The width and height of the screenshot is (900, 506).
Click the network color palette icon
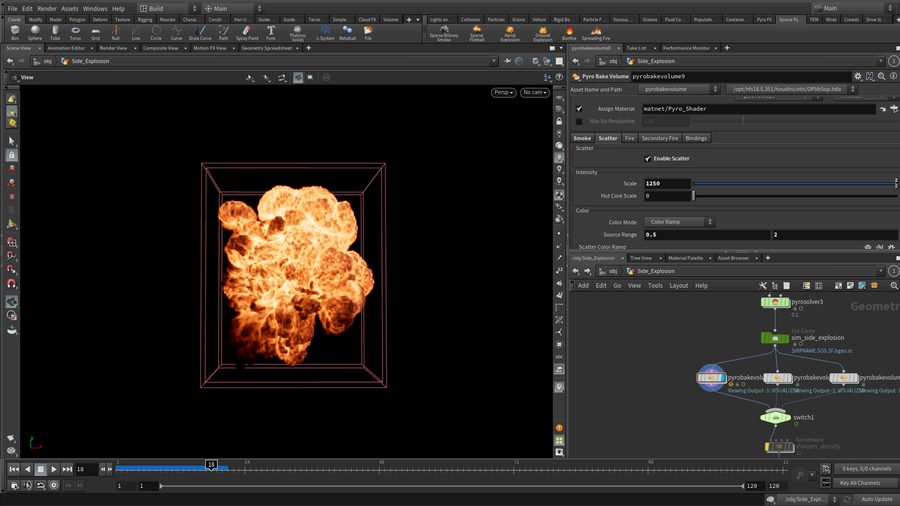pyautogui.click(x=806, y=285)
